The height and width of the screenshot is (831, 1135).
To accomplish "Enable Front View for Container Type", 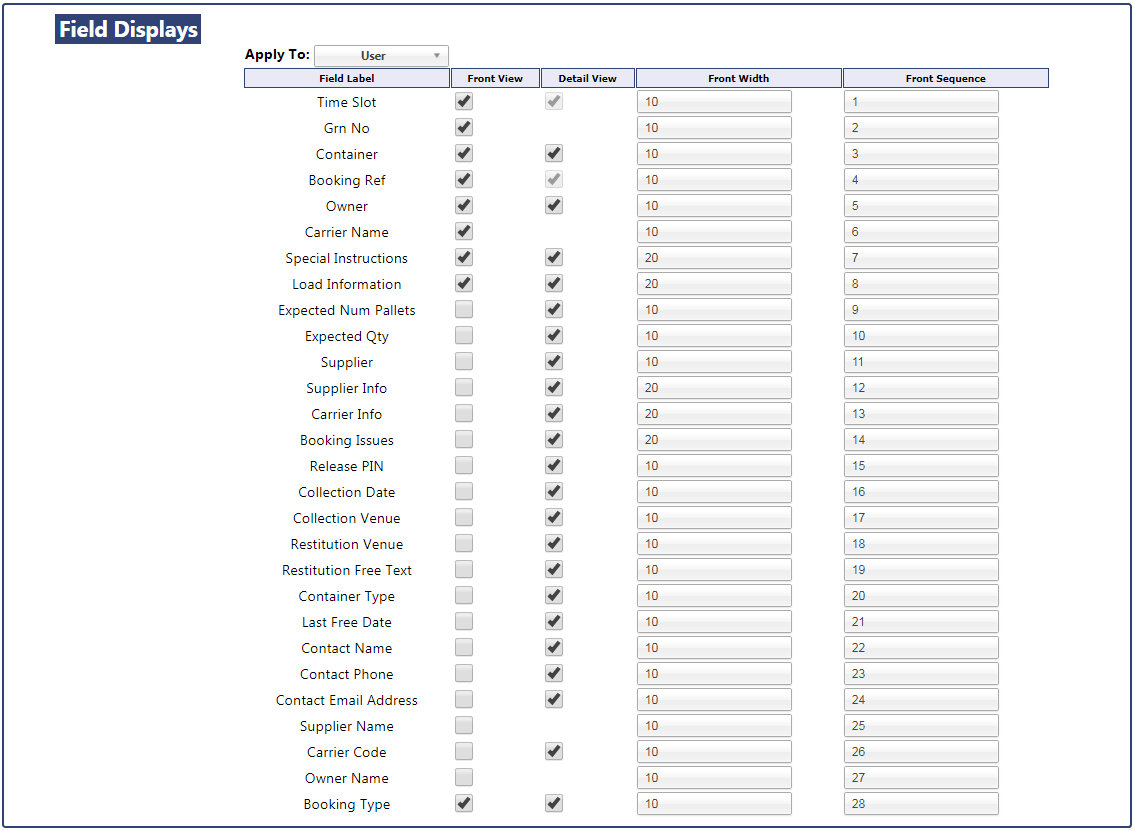I will pyautogui.click(x=464, y=596).
